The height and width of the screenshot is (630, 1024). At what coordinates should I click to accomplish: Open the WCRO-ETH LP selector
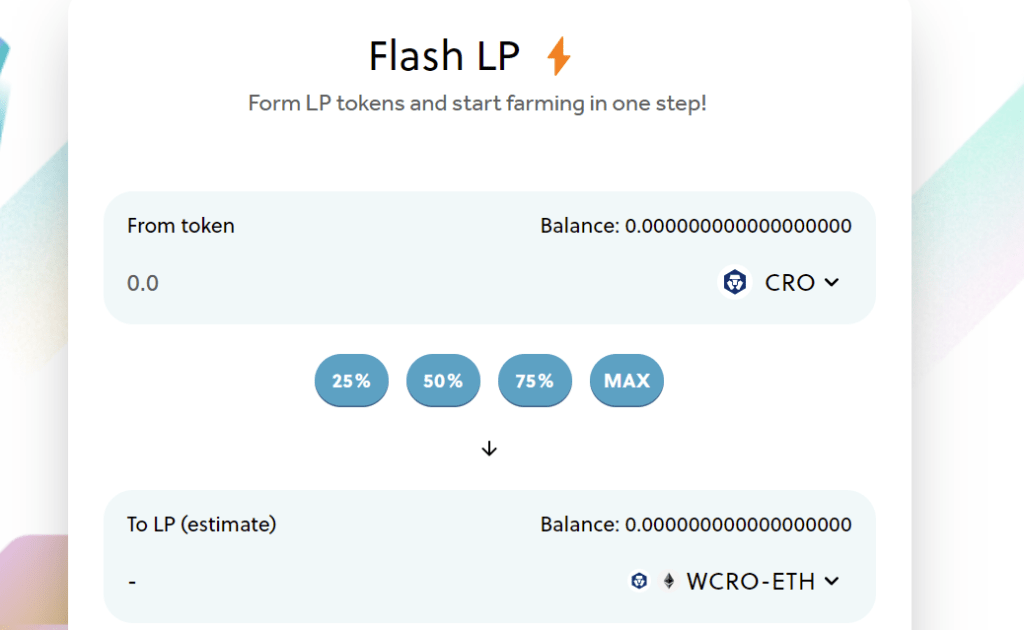750,581
